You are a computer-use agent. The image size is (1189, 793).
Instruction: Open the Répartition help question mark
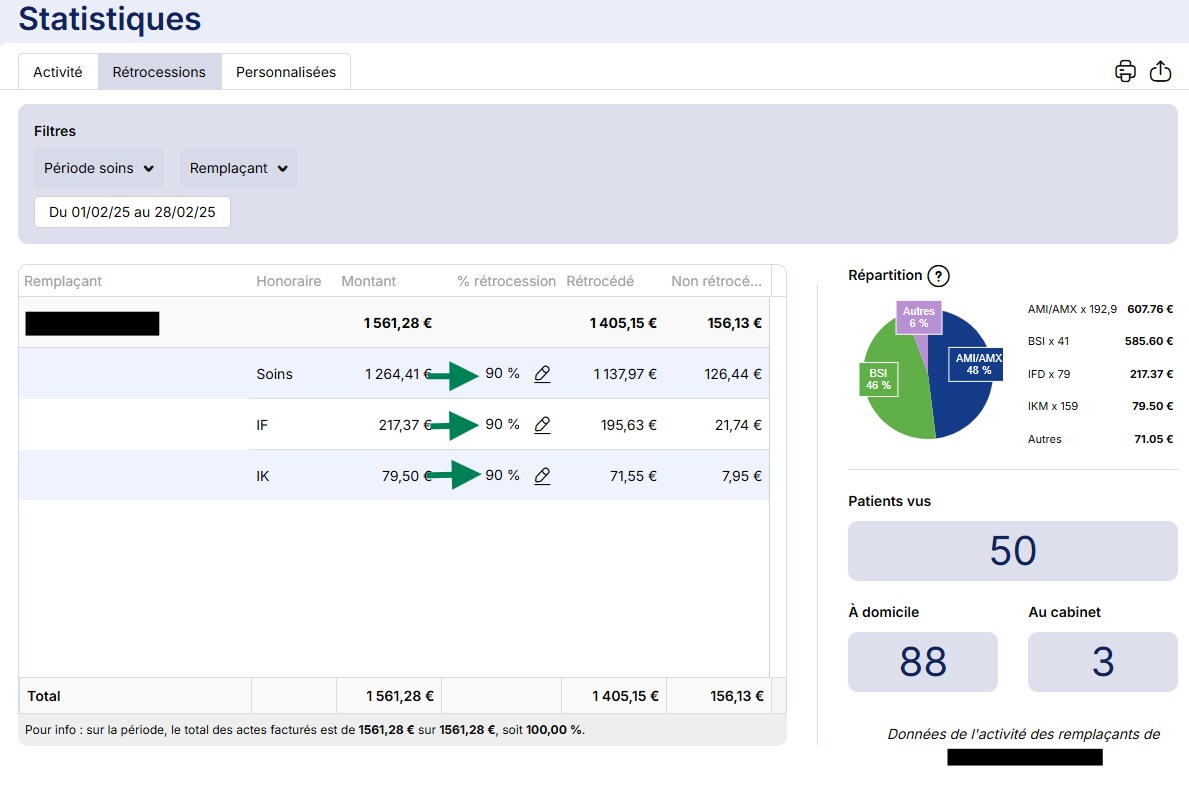click(x=937, y=276)
